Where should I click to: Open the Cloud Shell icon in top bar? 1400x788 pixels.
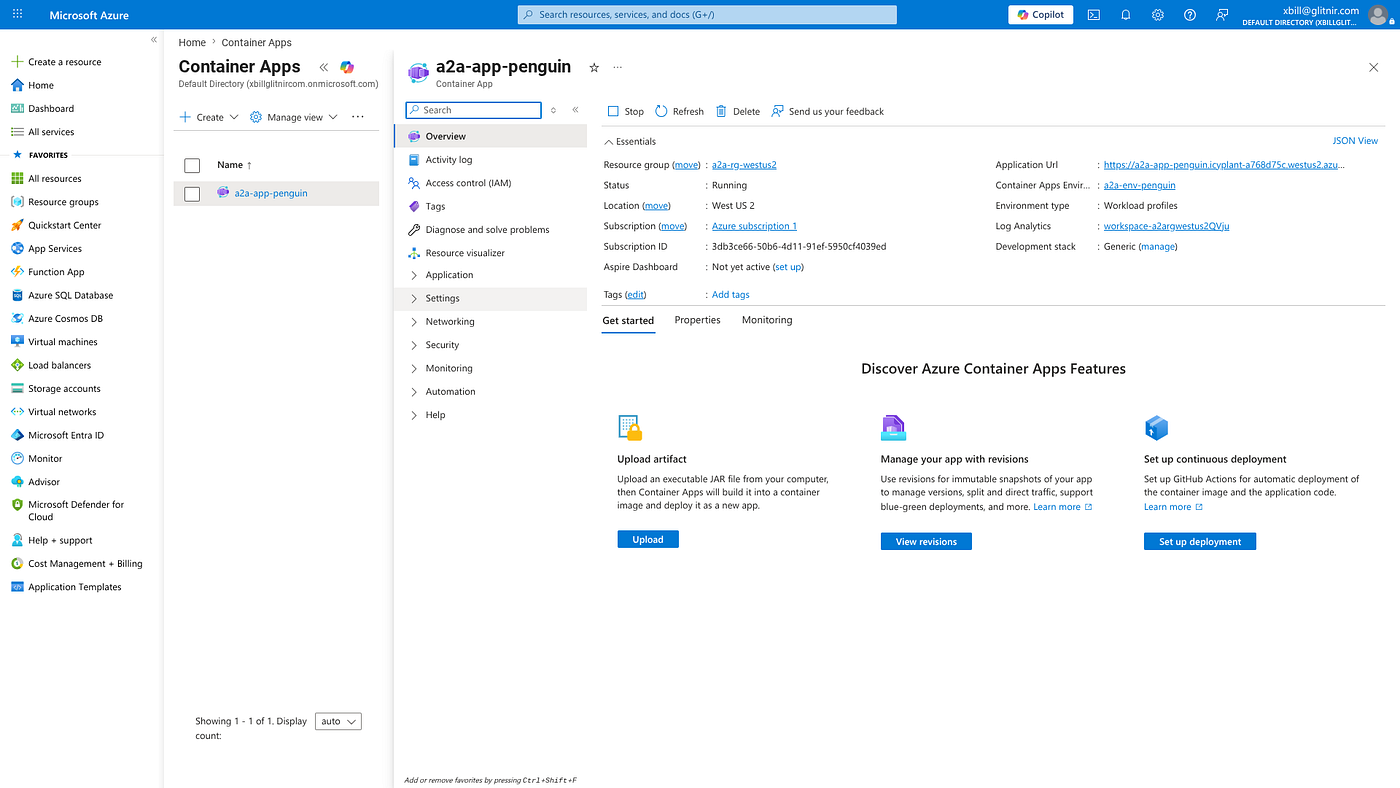coord(1094,15)
